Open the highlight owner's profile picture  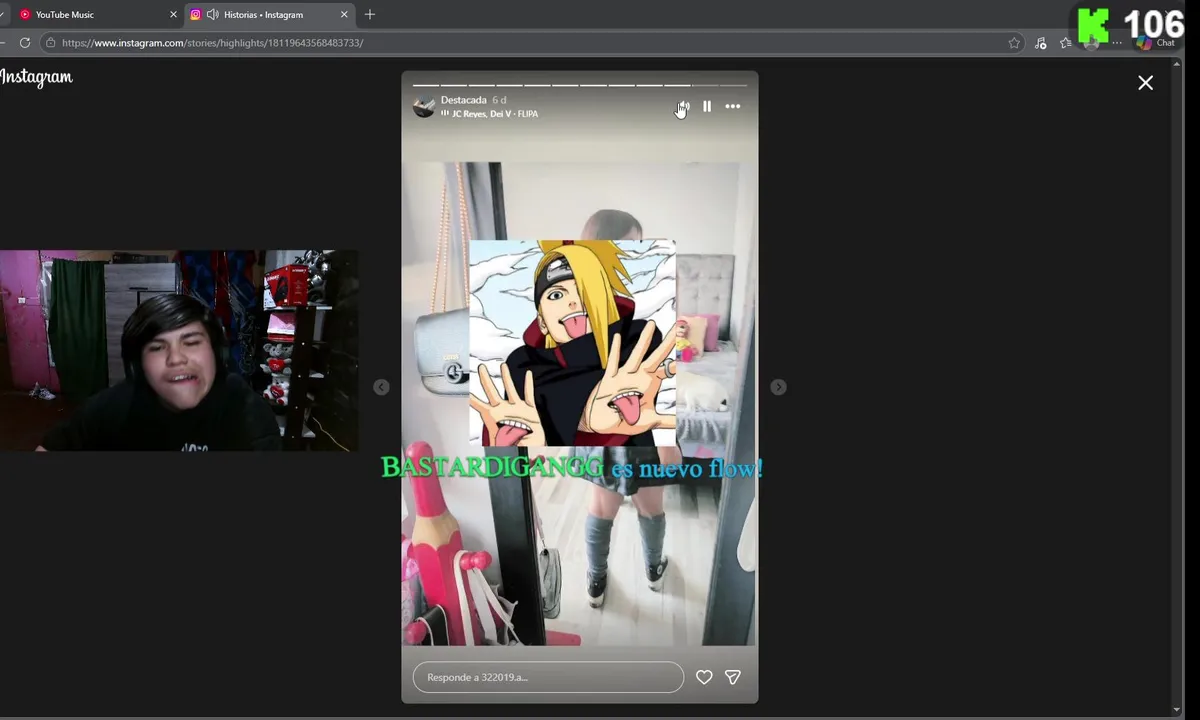[424, 106]
